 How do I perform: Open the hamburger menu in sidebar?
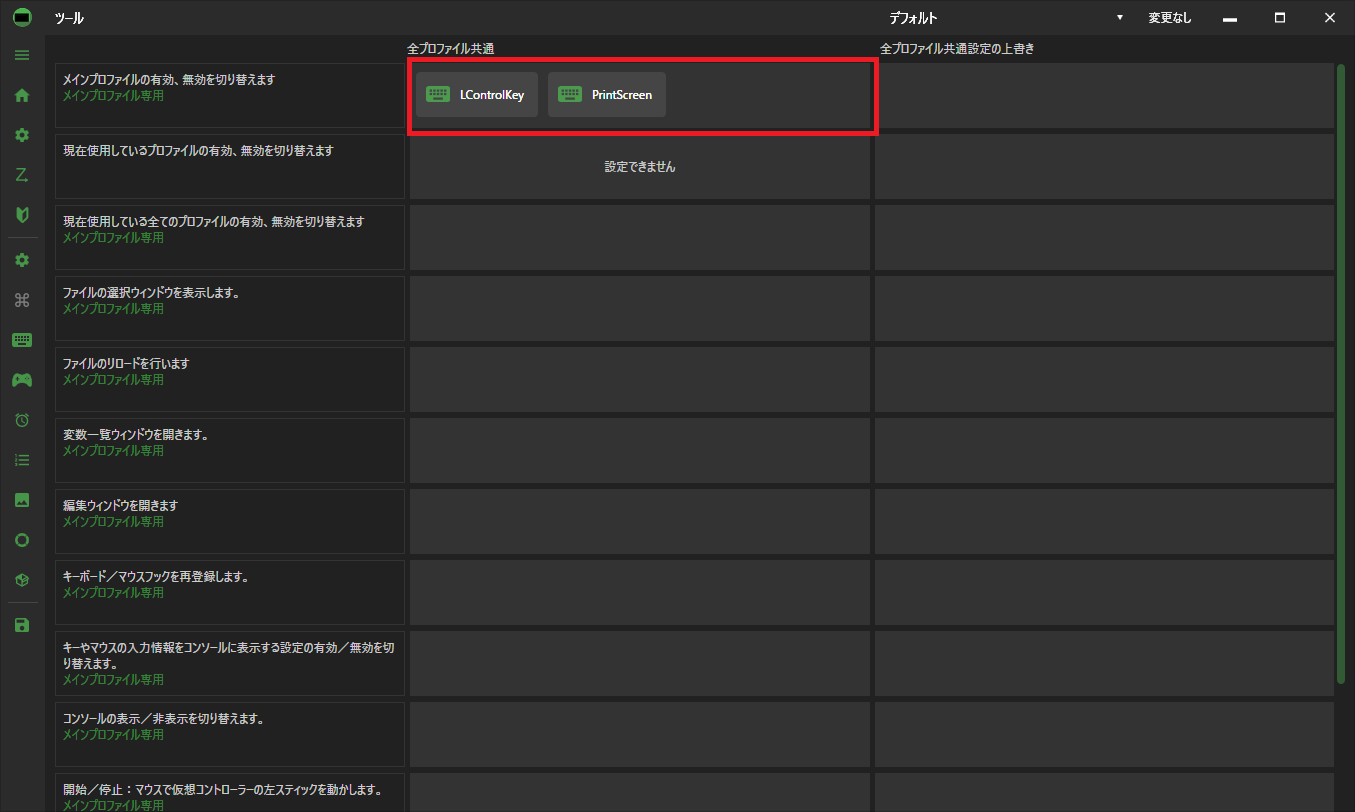point(22,55)
